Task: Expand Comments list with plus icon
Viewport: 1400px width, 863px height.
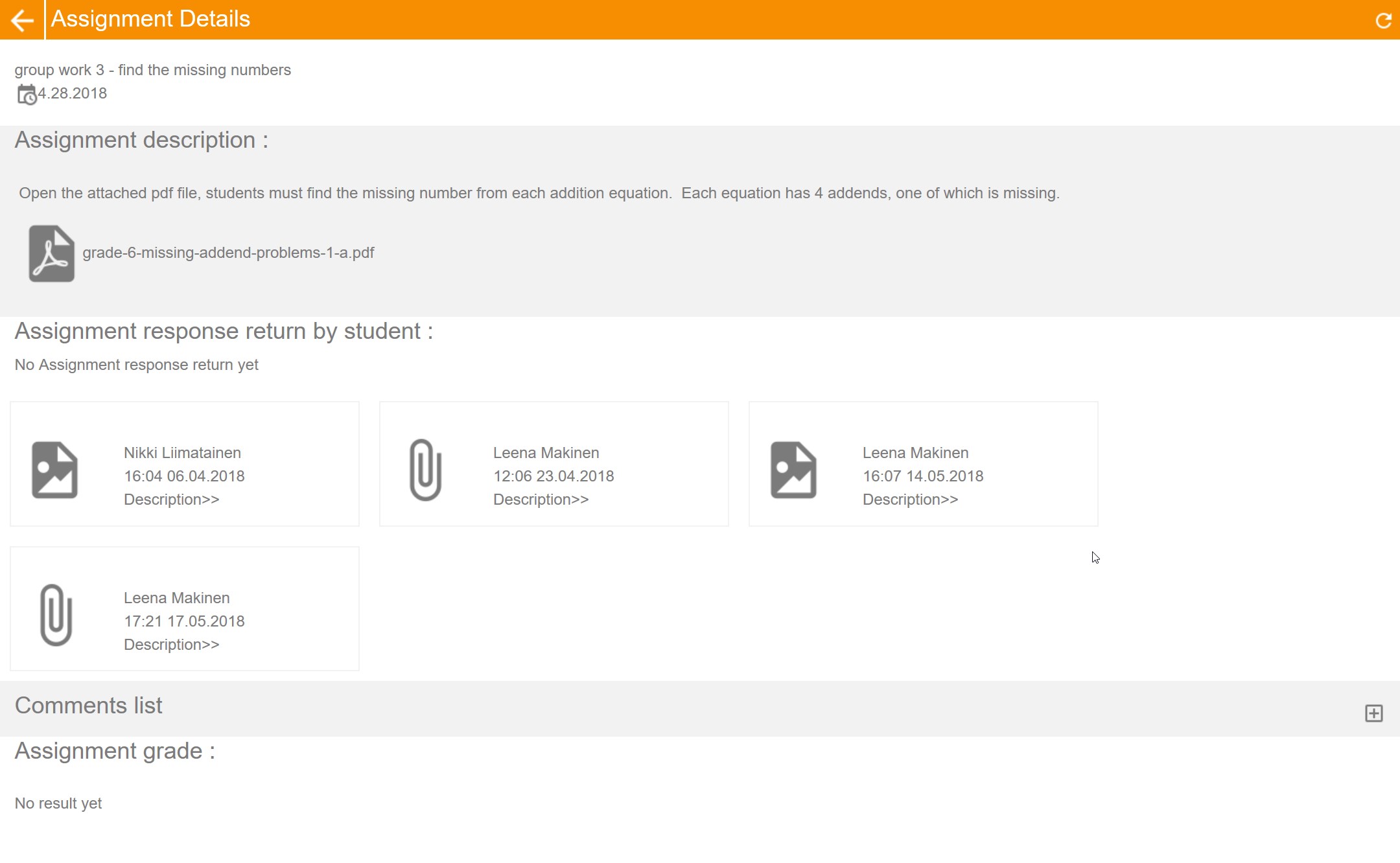Action: coord(1373,713)
